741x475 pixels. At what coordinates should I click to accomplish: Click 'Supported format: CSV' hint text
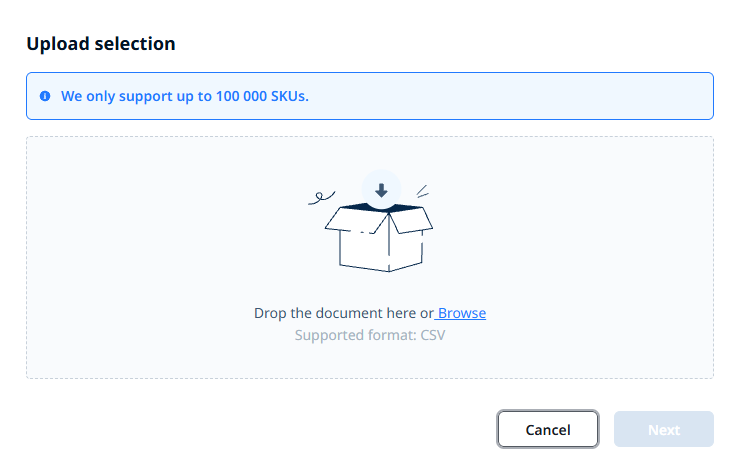370,335
